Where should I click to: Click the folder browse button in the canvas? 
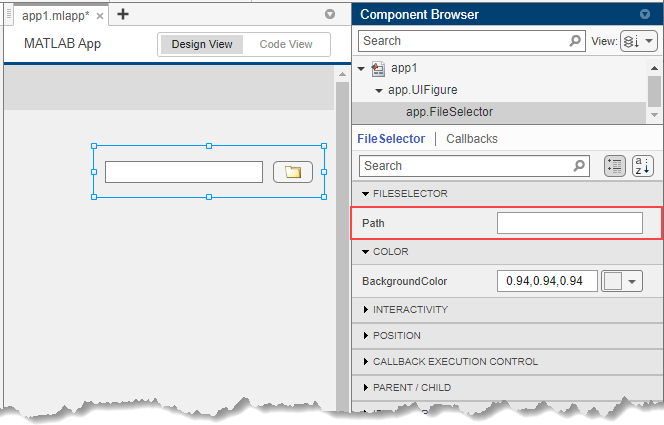pyautogui.click(x=293, y=172)
